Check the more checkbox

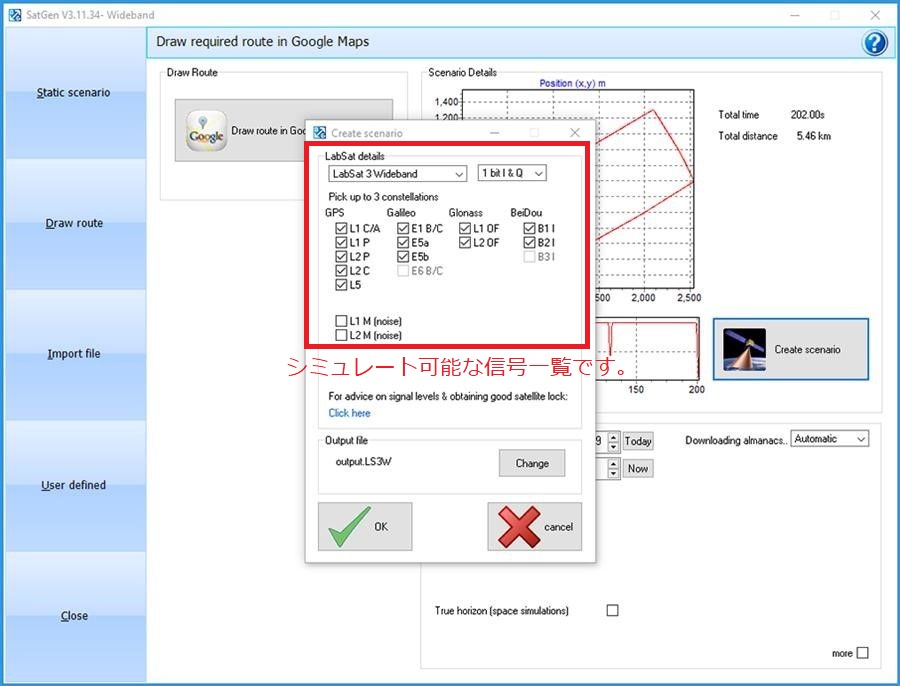[862, 653]
